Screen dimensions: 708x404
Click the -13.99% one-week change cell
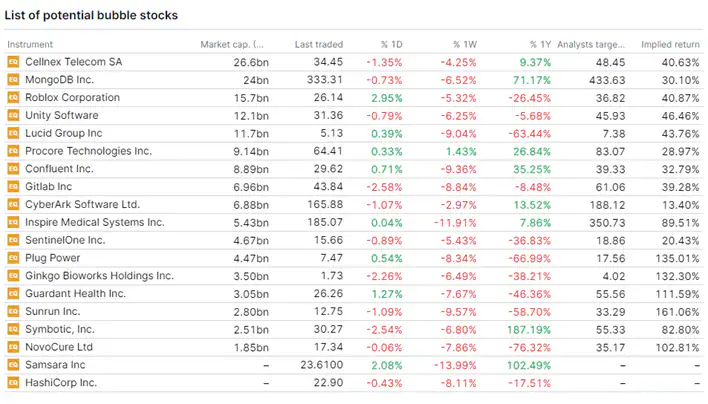(455, 366)
